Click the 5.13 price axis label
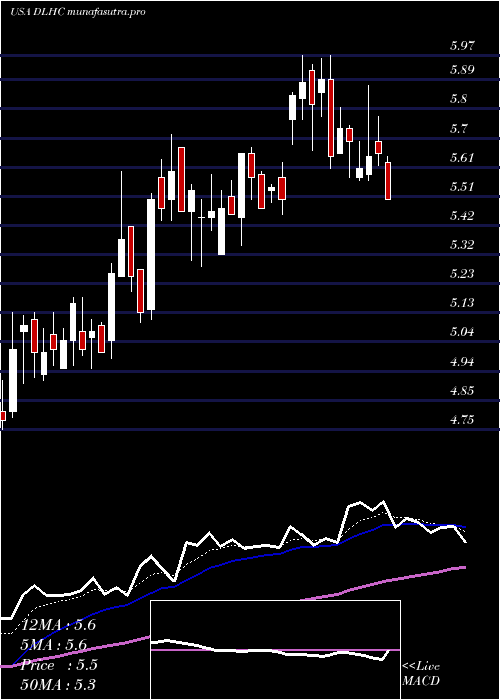Viewport: 500px width, 700px height. tap(462, 303)
